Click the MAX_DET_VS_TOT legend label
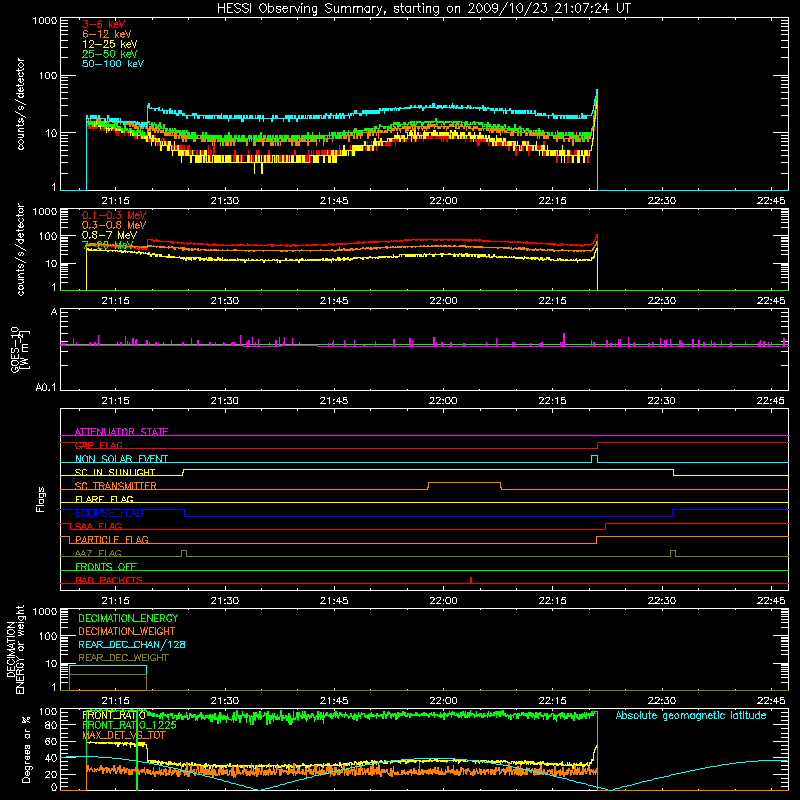 [x=123, y=735]
